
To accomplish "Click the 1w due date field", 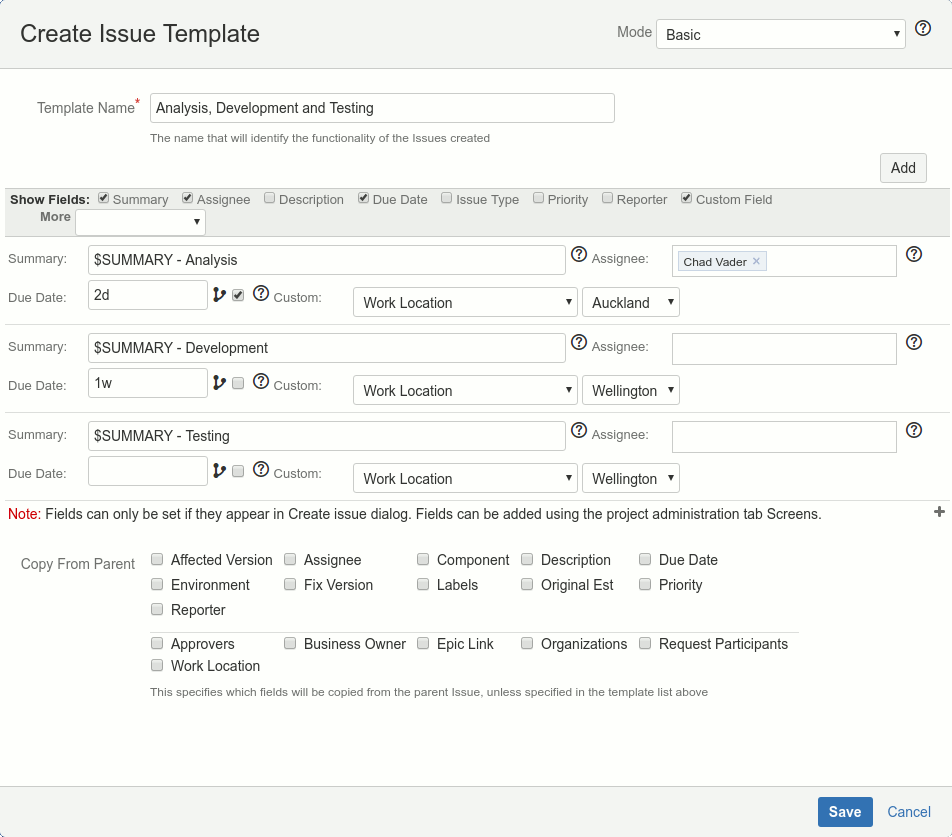I will (148, 383).
